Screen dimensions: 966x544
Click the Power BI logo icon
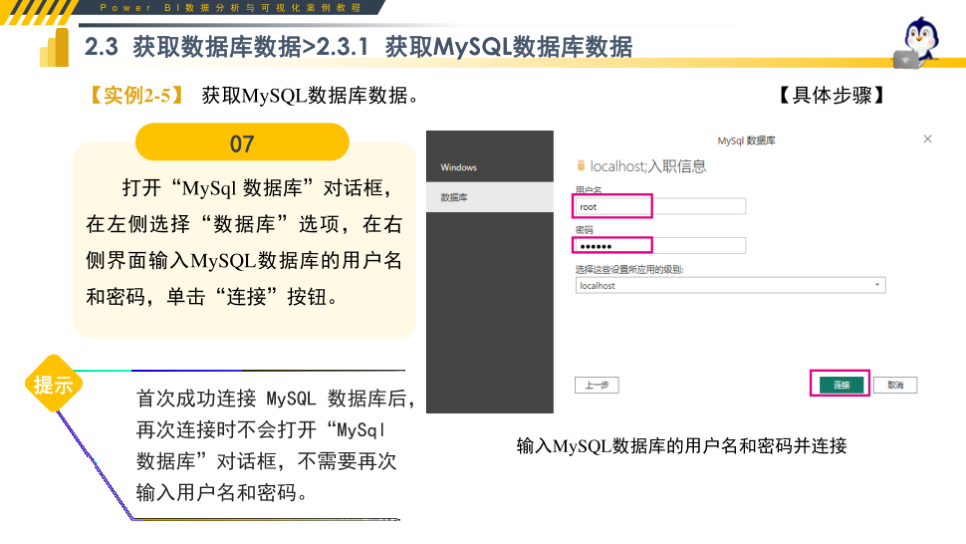(x=55, y=47)
